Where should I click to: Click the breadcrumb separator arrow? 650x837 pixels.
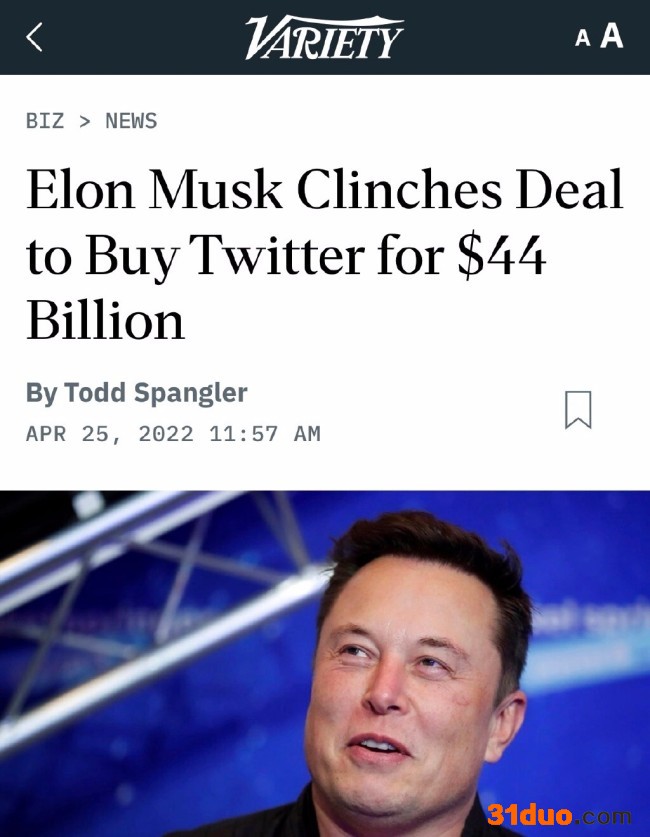tap(85, 121)
